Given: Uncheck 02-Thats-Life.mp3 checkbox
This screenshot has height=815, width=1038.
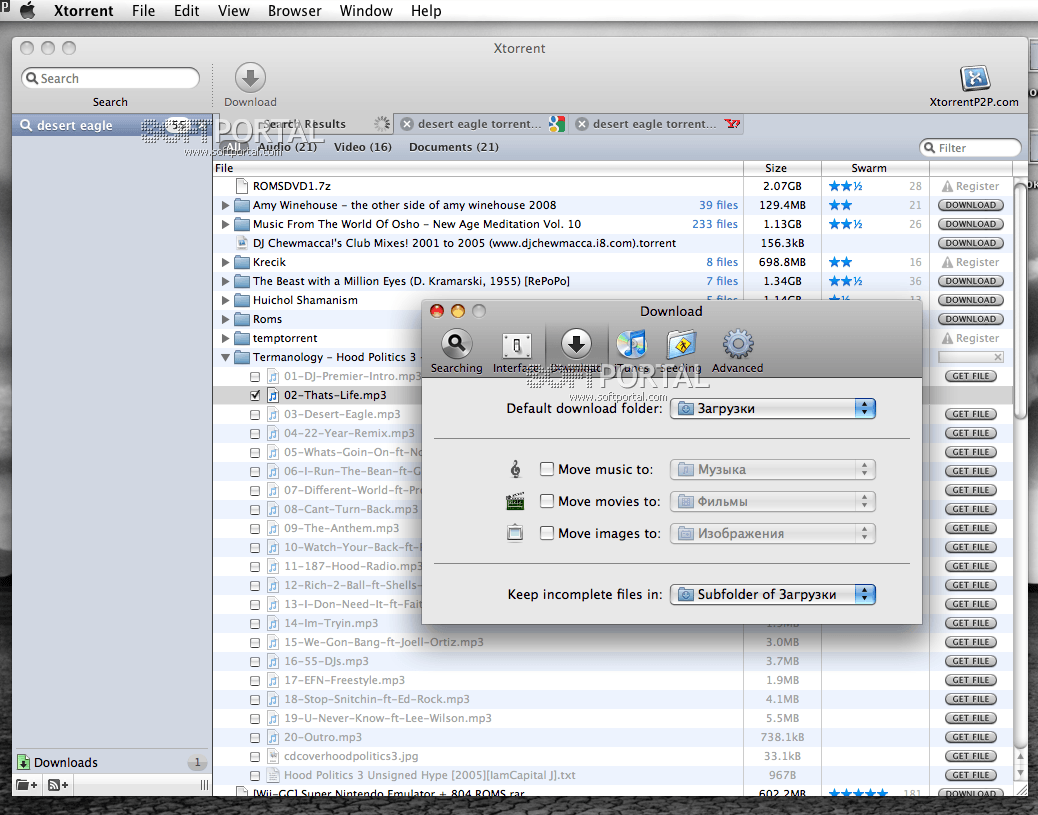Looking at the screenshot, I should (255, 395).
